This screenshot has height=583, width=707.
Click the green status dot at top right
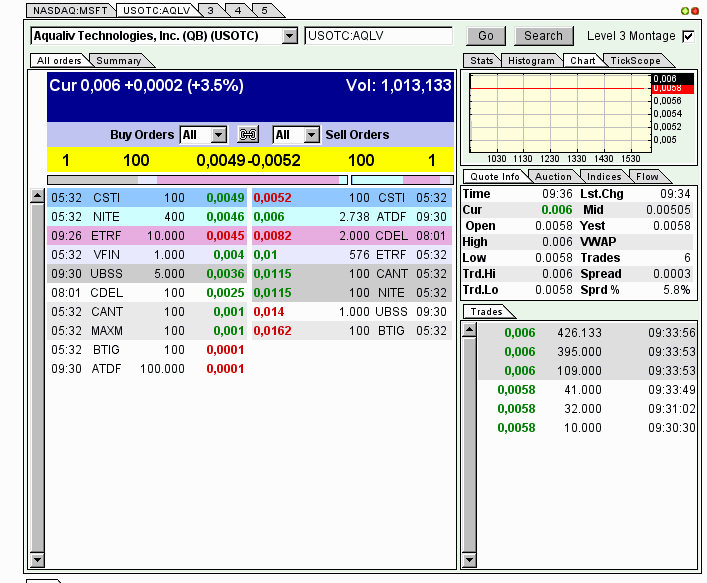(685, 11)
